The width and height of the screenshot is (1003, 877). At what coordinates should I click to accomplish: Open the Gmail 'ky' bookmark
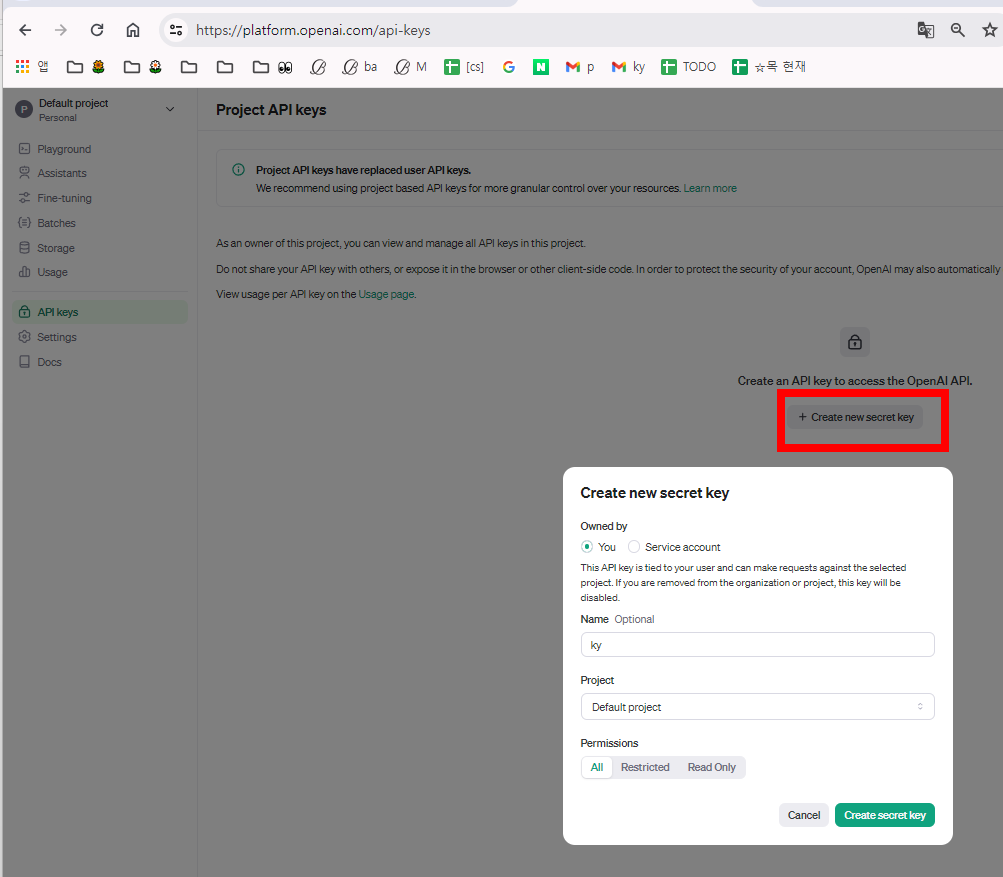[x=628, y=67]
